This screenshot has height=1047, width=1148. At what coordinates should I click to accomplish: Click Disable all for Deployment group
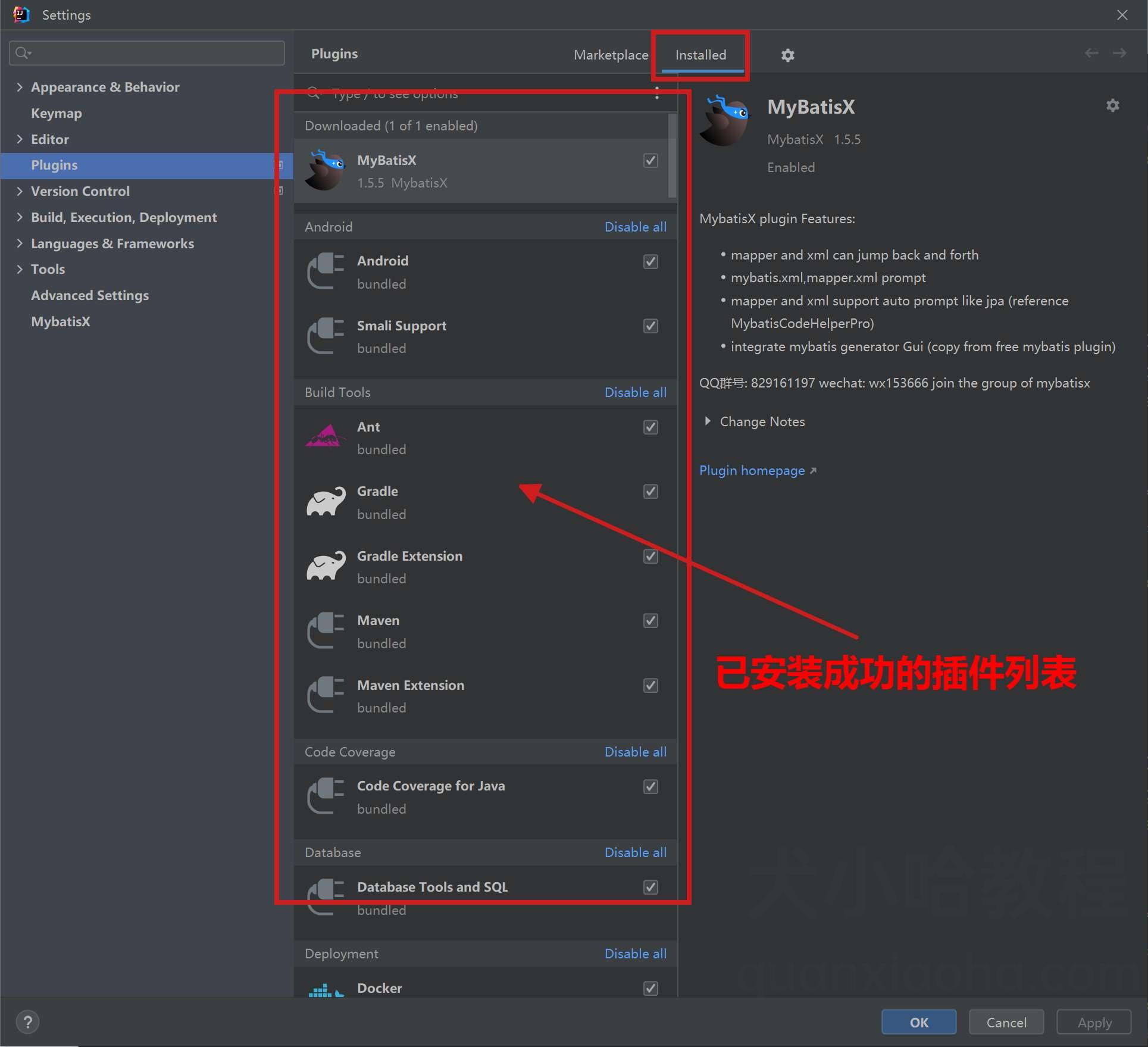635,954
